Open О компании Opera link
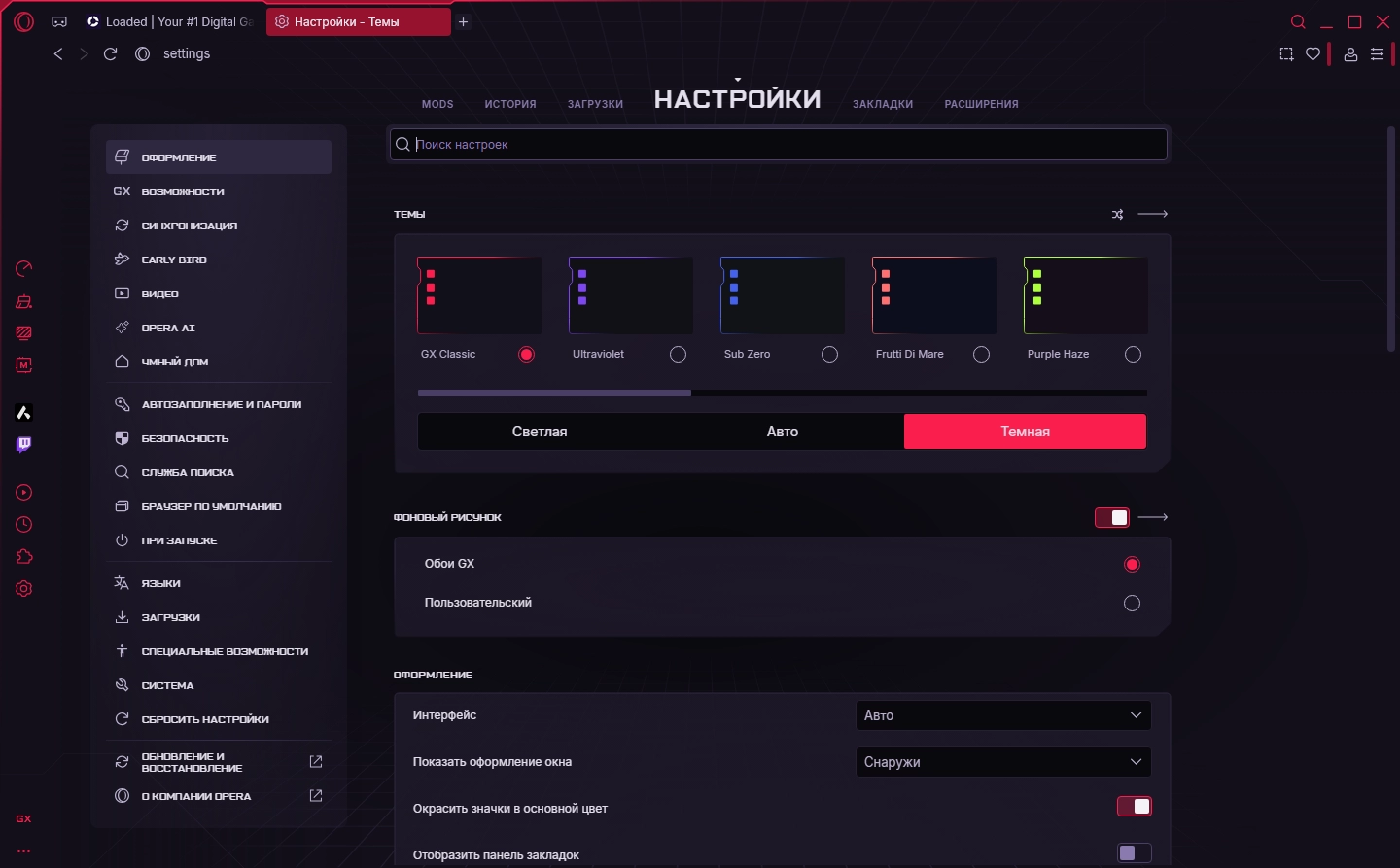 [x=219, y=796]
